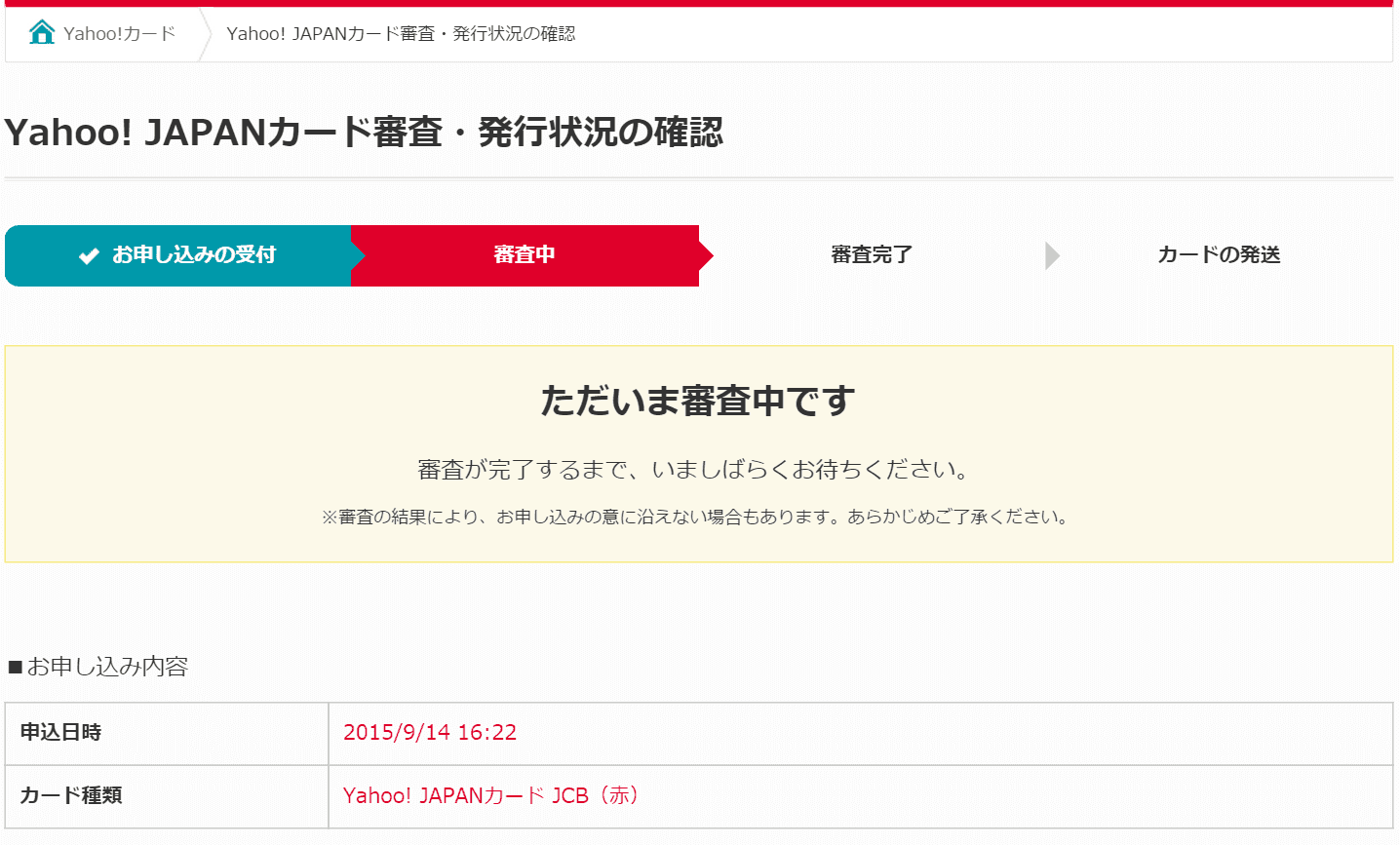Click the ただいま審査中です message heading

point(698,401)
